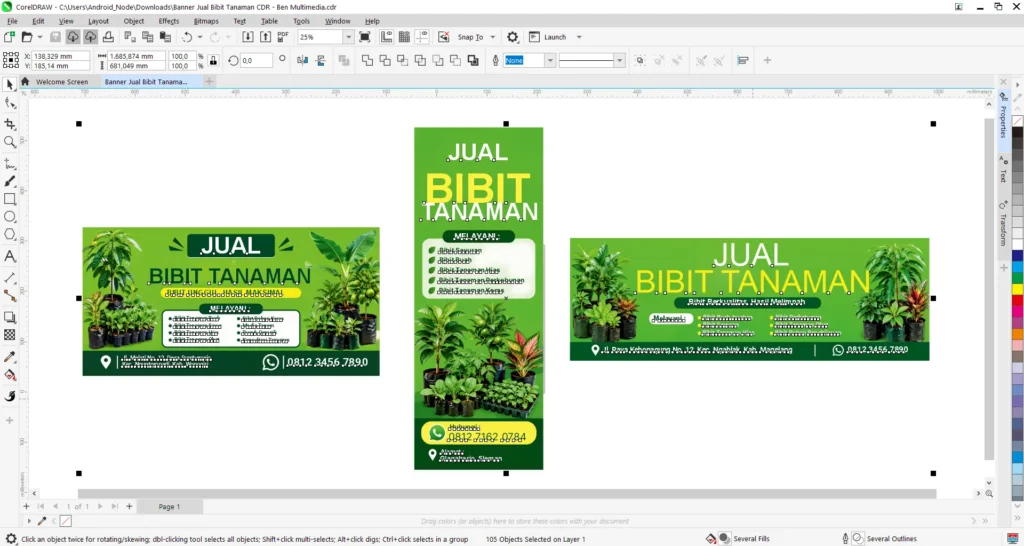Open the File menu
The height and width of the screenshot is (546, 1024).
(x=12, y=21)
